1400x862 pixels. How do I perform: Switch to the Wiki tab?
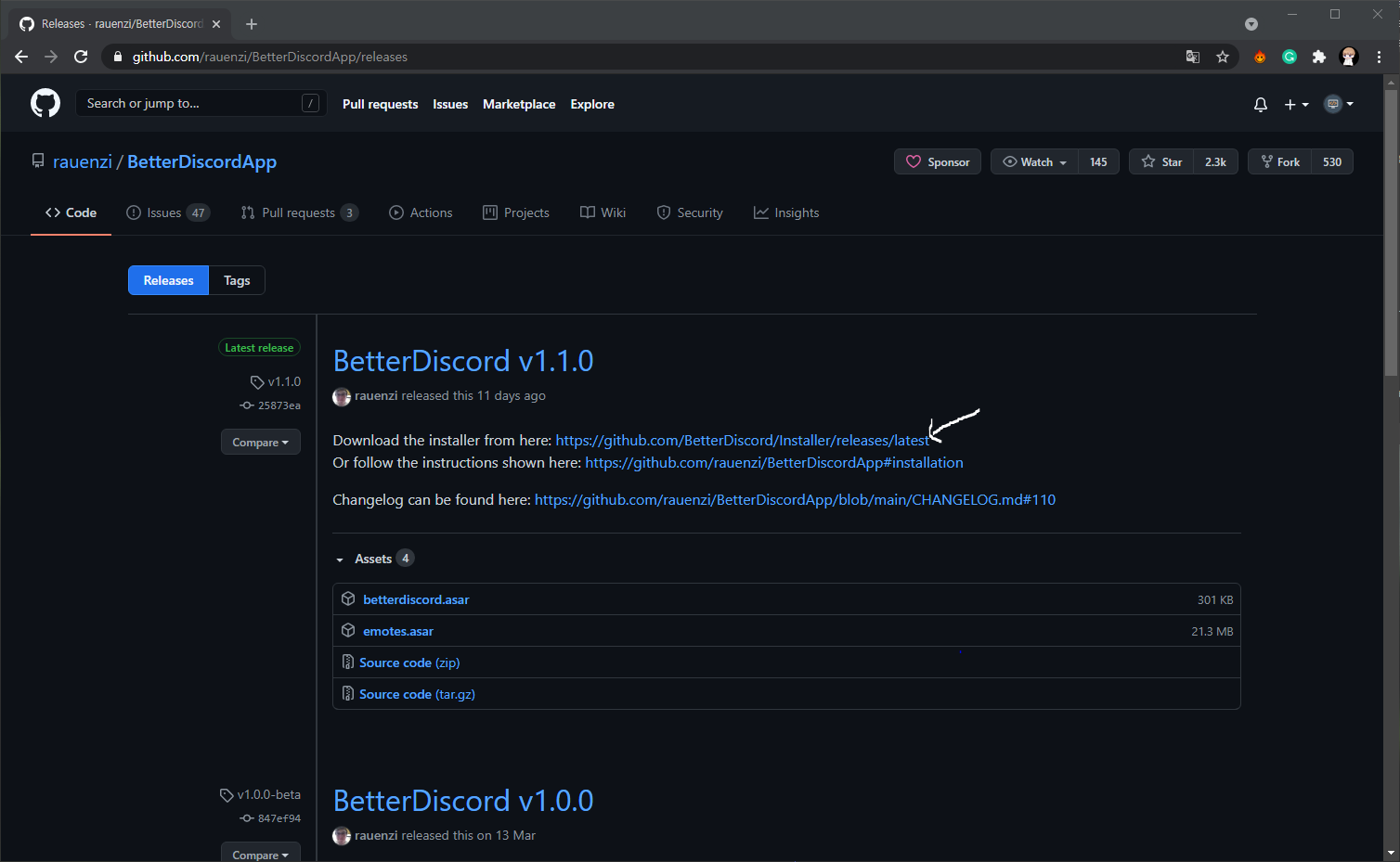click(x=603, y=212)
